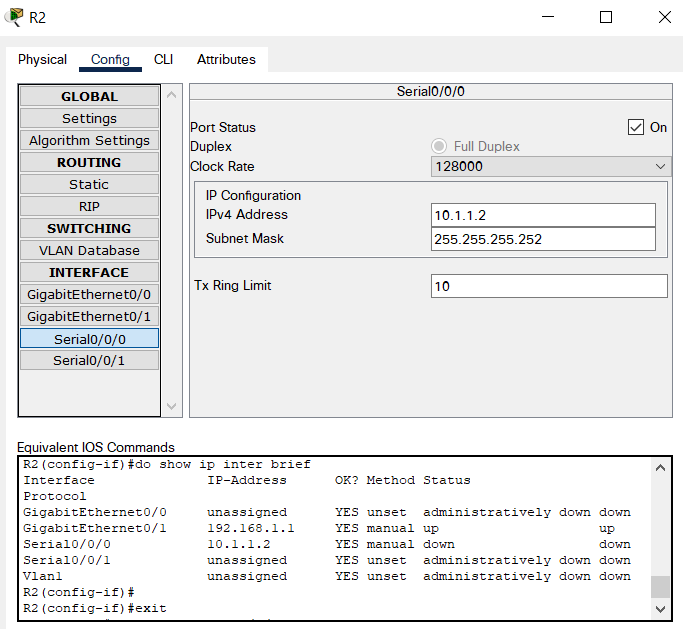Viewport: 683px width, 629px height.
Task: Select interface GigabitEthernet0/0
Action: [x=89, y=294]
